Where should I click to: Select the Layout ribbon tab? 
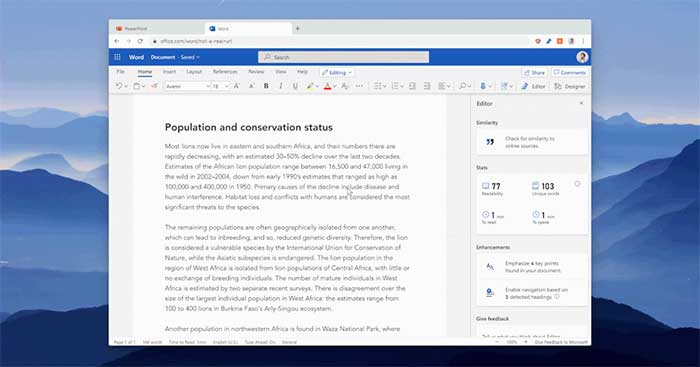click(194, 71)
